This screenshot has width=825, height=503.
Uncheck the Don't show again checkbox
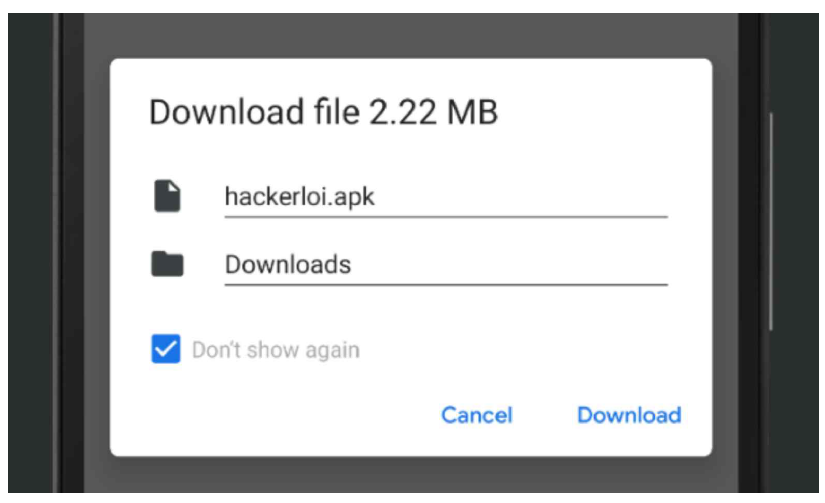coord(165,350)
